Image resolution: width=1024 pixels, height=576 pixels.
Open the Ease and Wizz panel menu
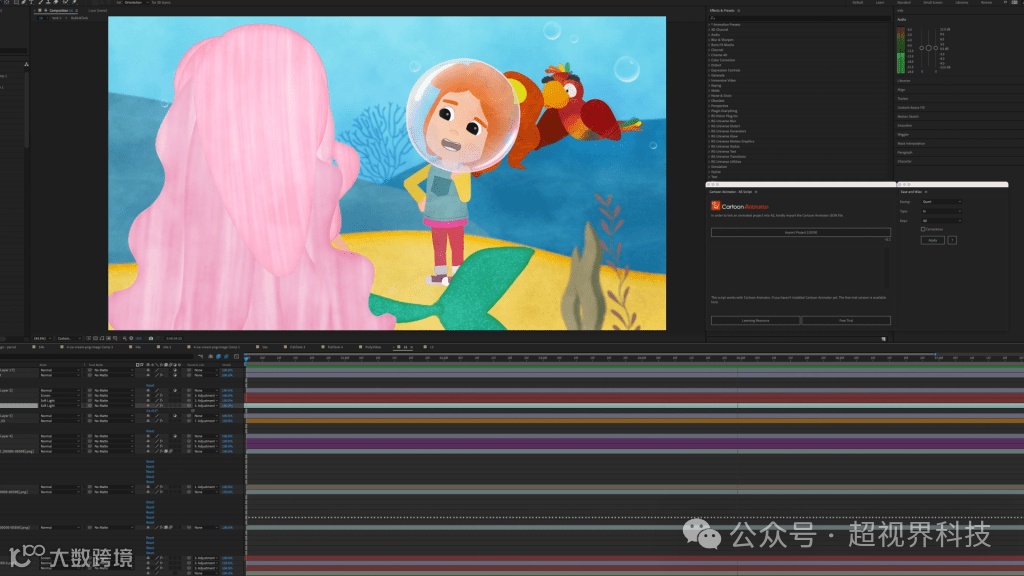click(x=926, y=192)
